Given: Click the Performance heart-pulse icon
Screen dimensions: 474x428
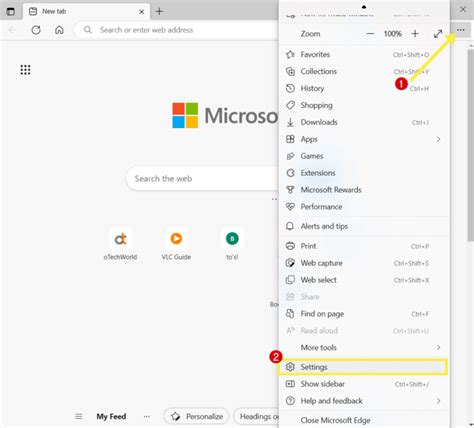Looking at the screenshot, I should (x=290, y=207).
